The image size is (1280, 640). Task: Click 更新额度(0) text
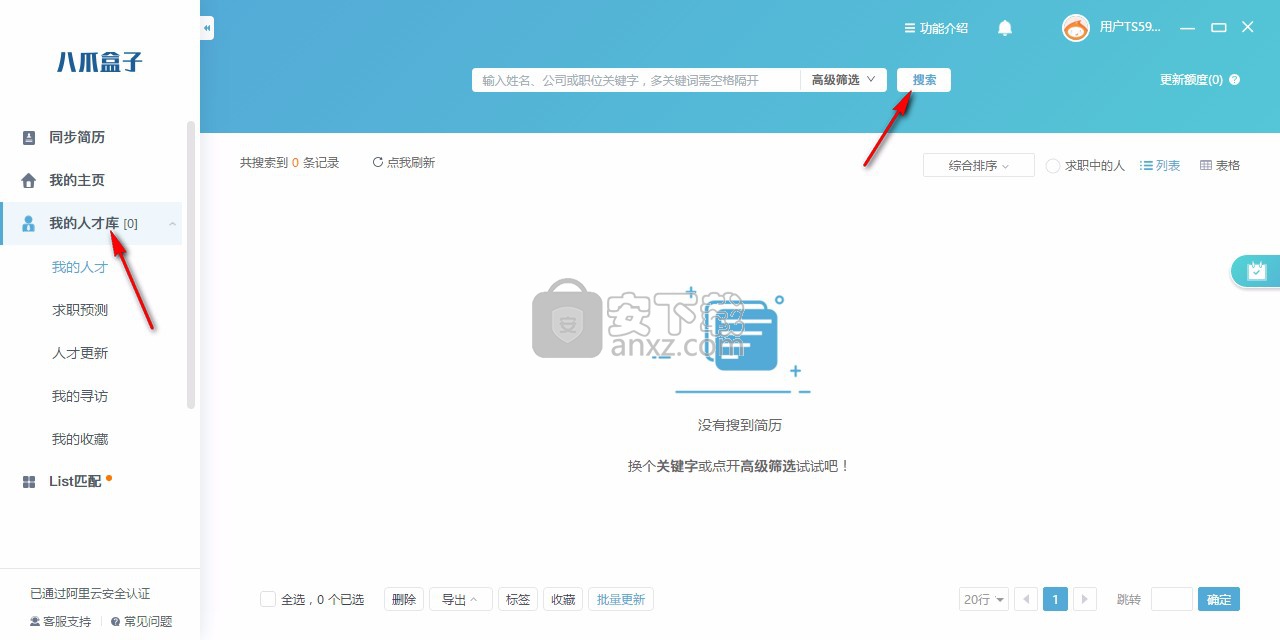(x=1191, y=80)
